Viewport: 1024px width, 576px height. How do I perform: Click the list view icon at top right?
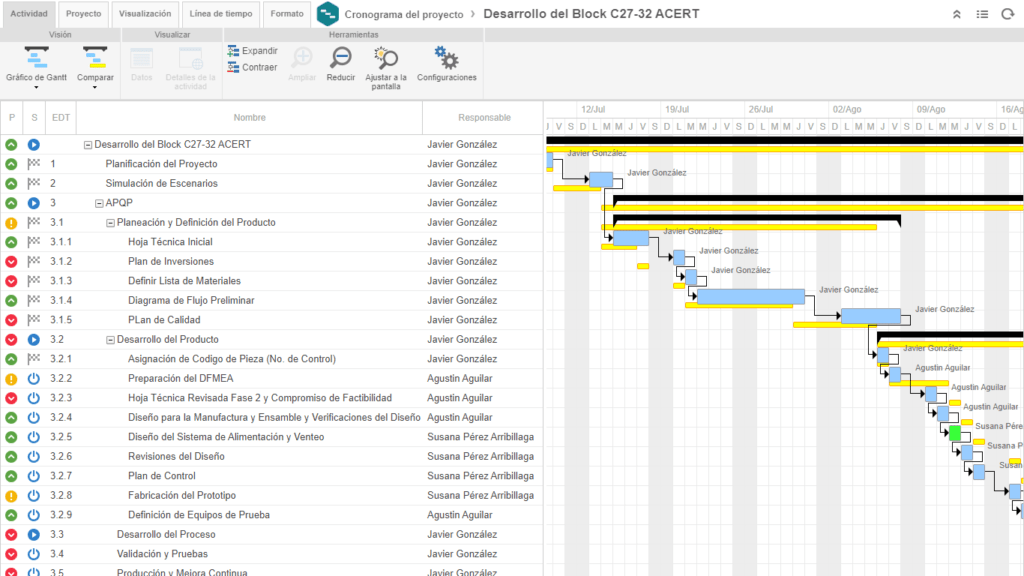click(x=982, y=14)
